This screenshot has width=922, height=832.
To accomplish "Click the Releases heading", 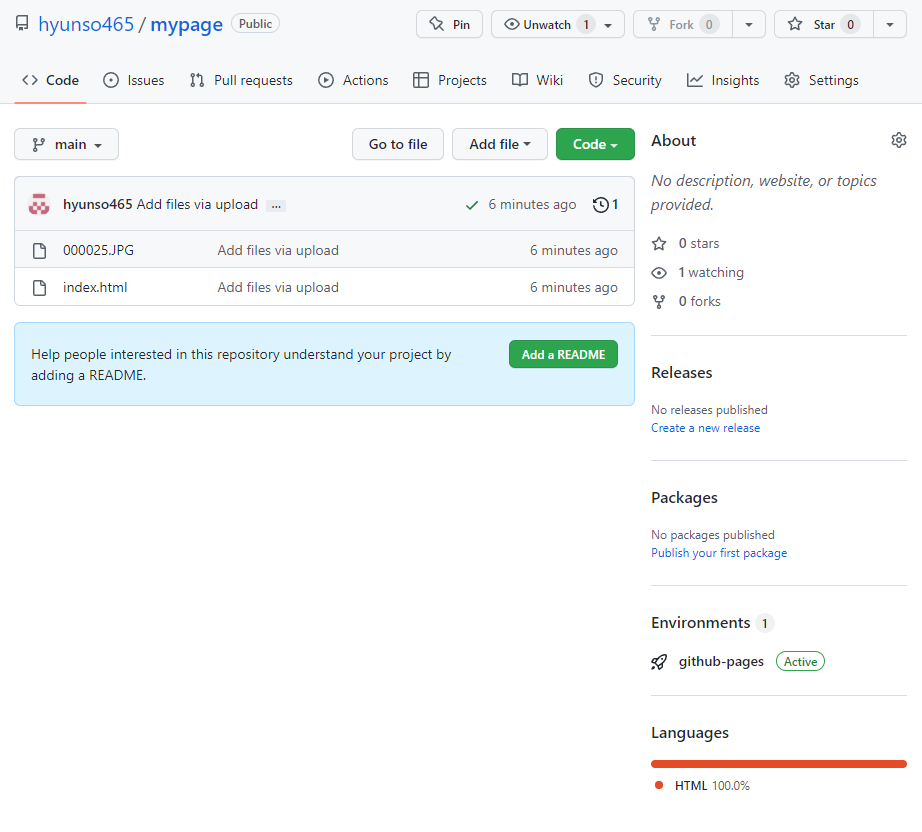I will (682, 373).
